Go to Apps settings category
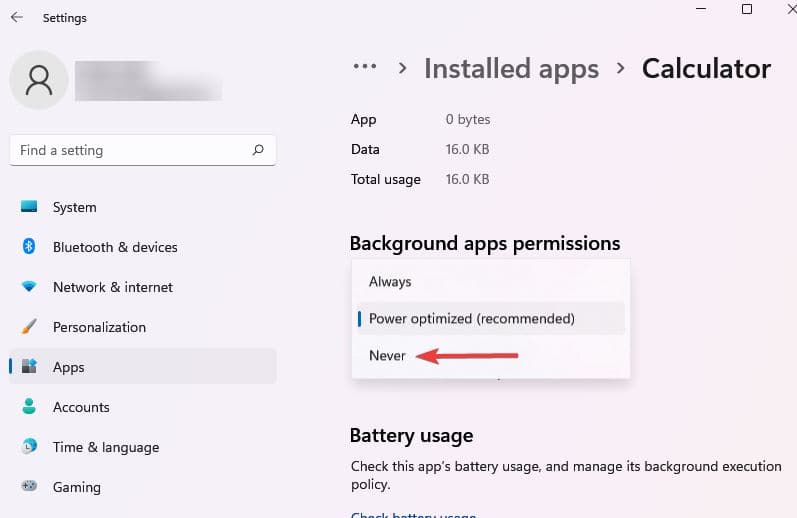The height and width of the screenshot is (518, 797). click(x=68, y=367)
